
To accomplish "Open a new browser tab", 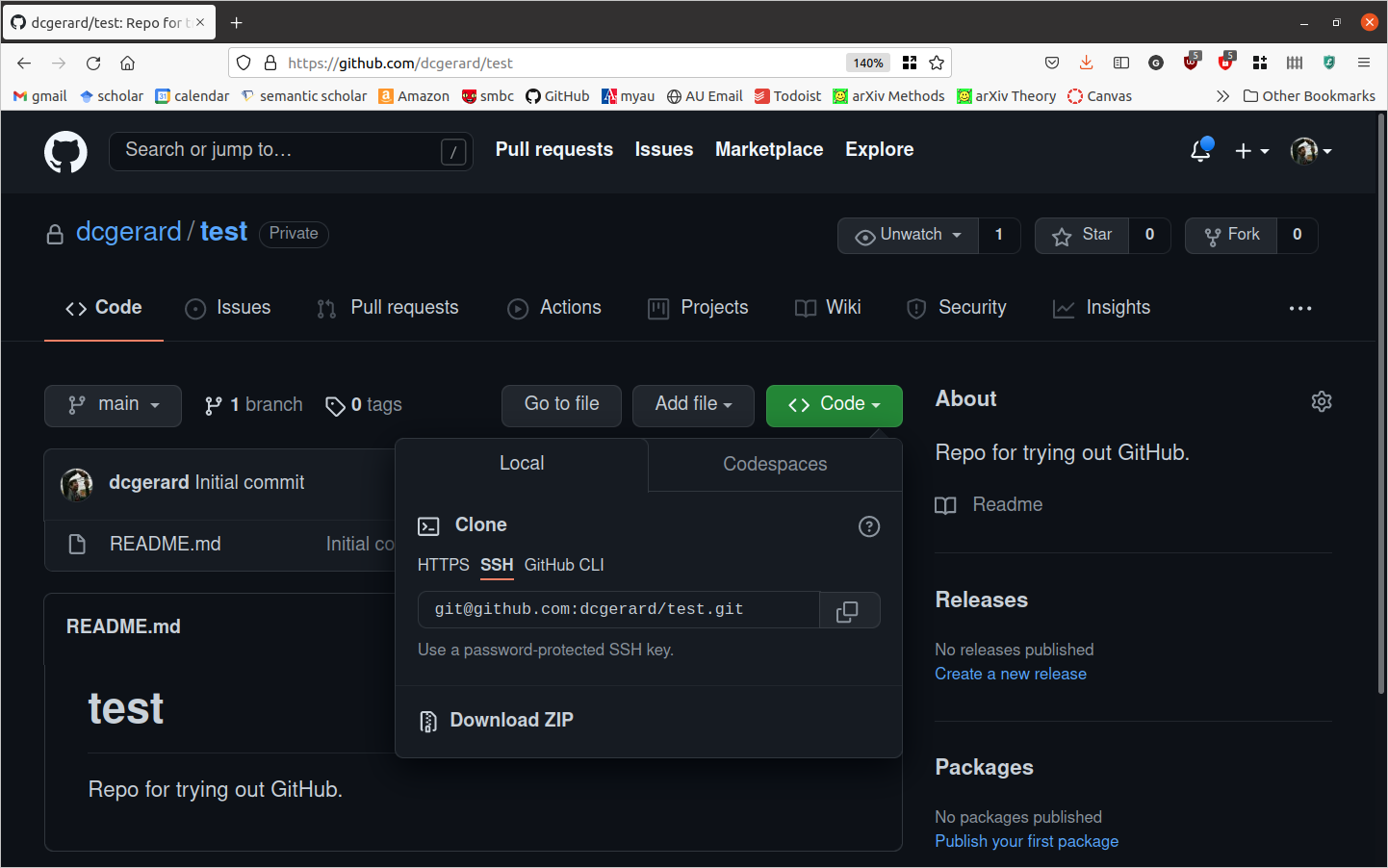I will 236,23.
